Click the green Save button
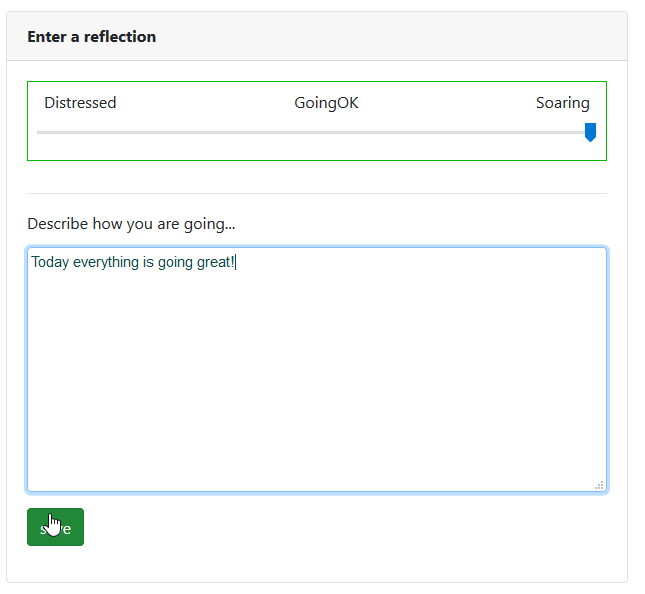The width and height of the screenshot is (645, 594). coord(55,527)
